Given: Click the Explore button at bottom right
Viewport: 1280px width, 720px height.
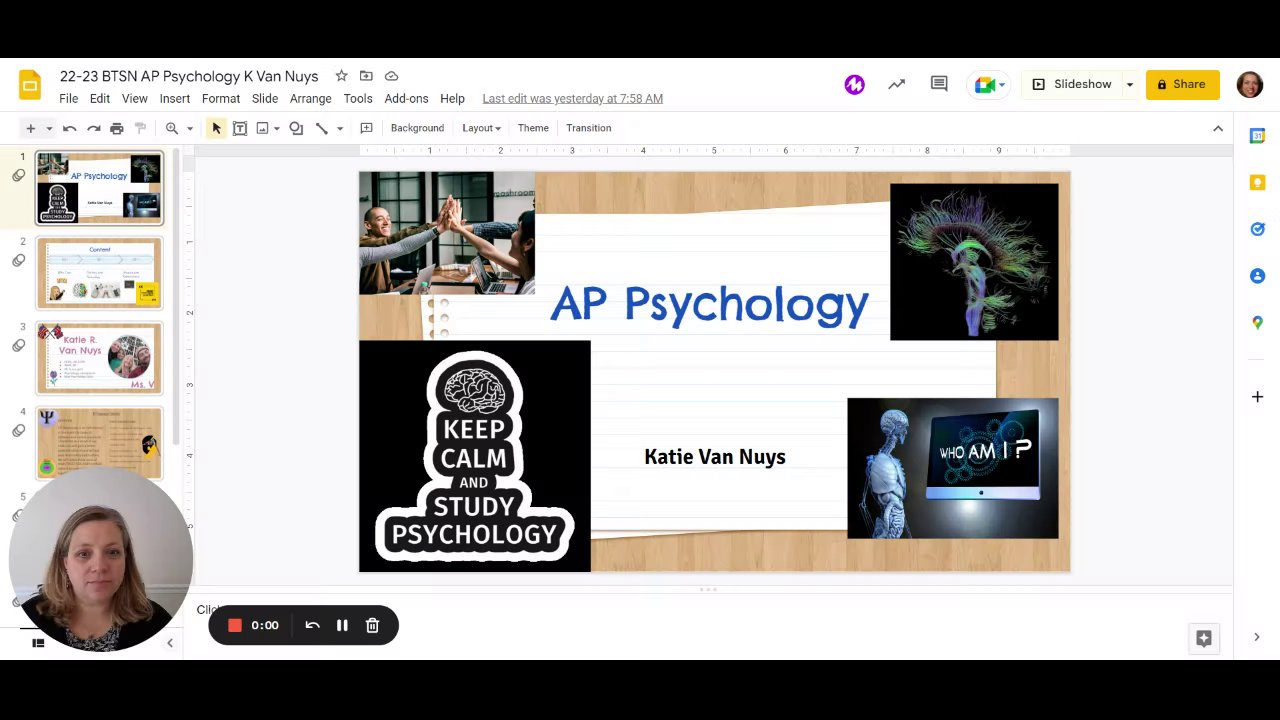Looking at the screenshot, I should point(1204,638).
